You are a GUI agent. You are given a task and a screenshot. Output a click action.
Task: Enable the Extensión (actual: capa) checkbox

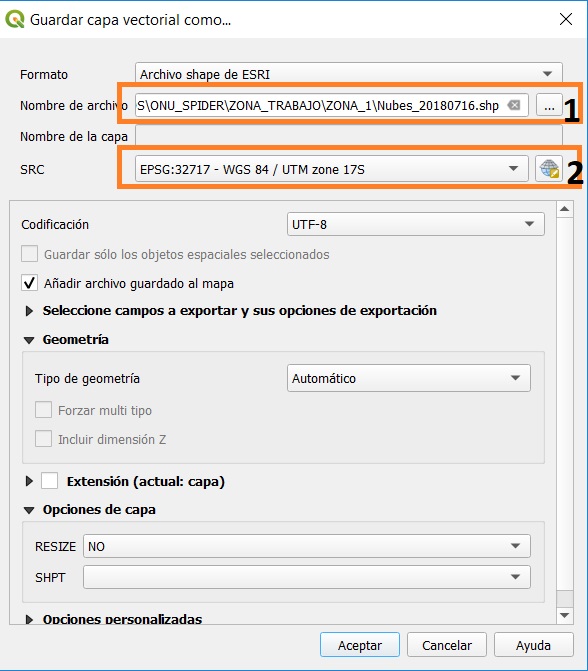[x=50, y=481]
